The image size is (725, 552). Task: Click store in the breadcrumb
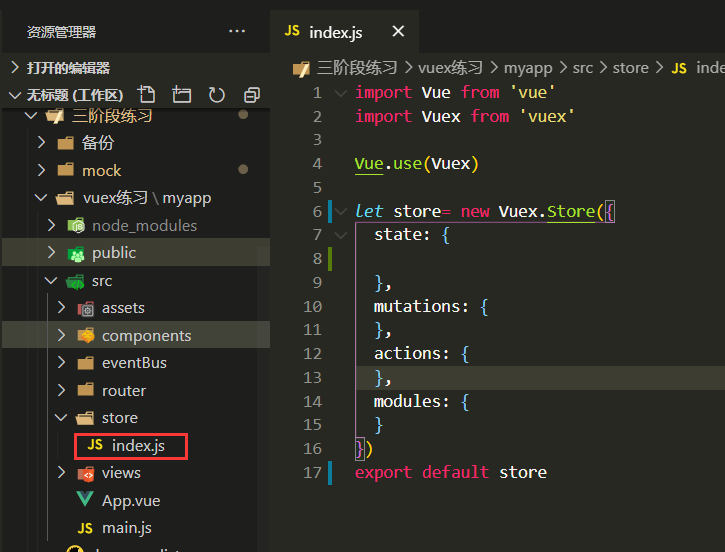coord(631,68)
